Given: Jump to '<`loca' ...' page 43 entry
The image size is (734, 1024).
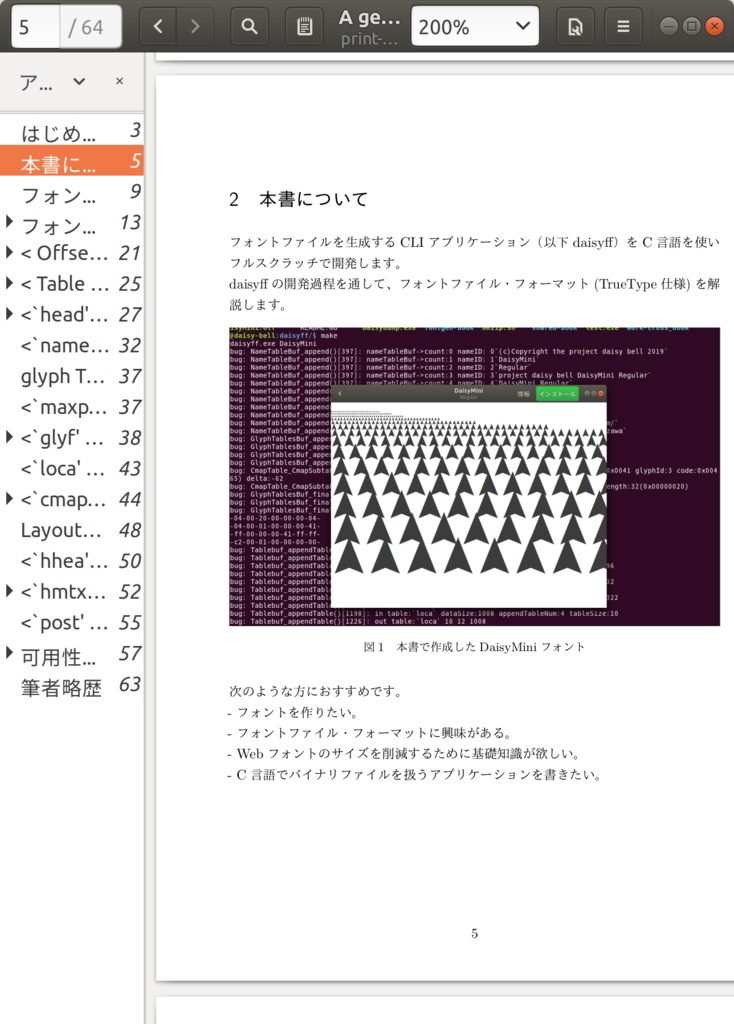Looking at the screenshot, I should click(72, 468).
